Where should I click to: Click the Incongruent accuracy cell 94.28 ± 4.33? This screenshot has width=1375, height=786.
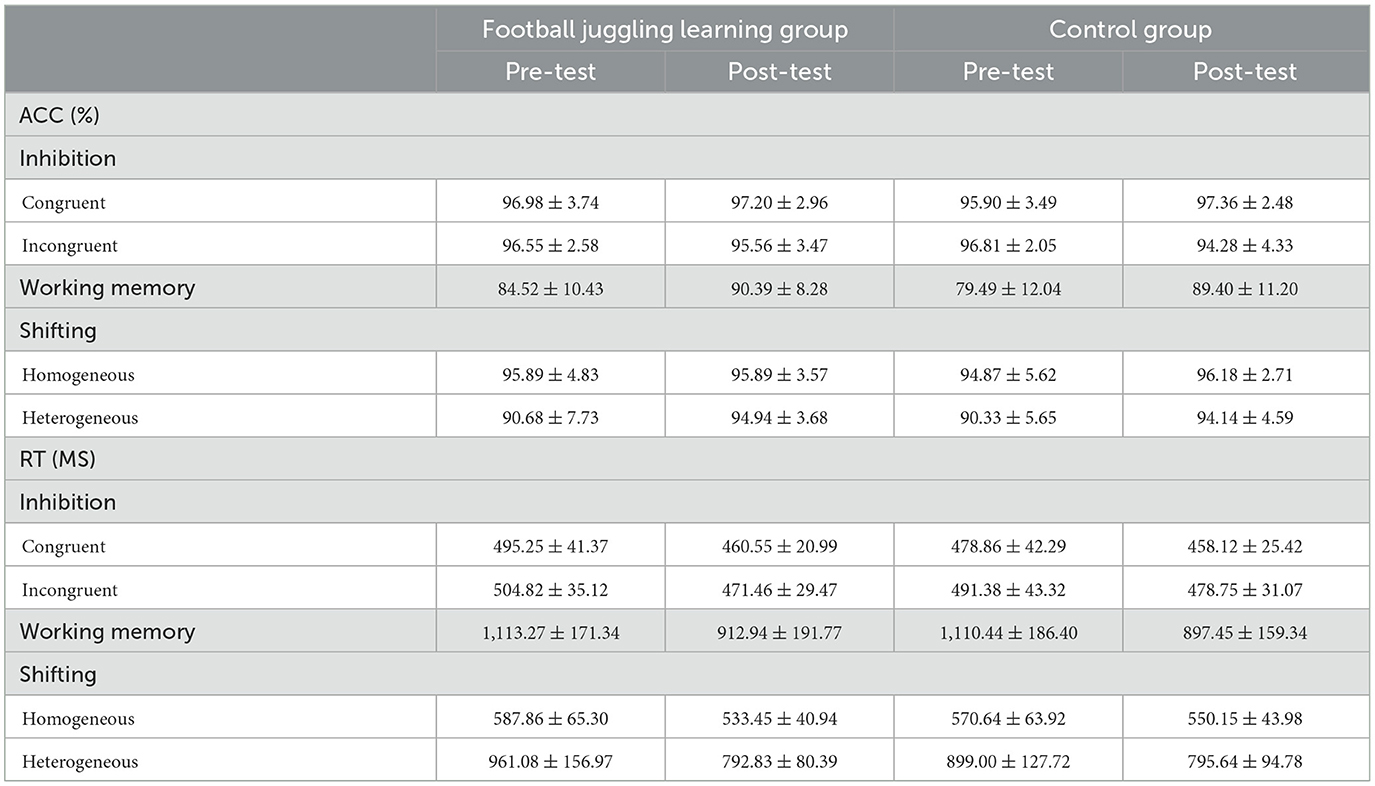(1245, 245)
